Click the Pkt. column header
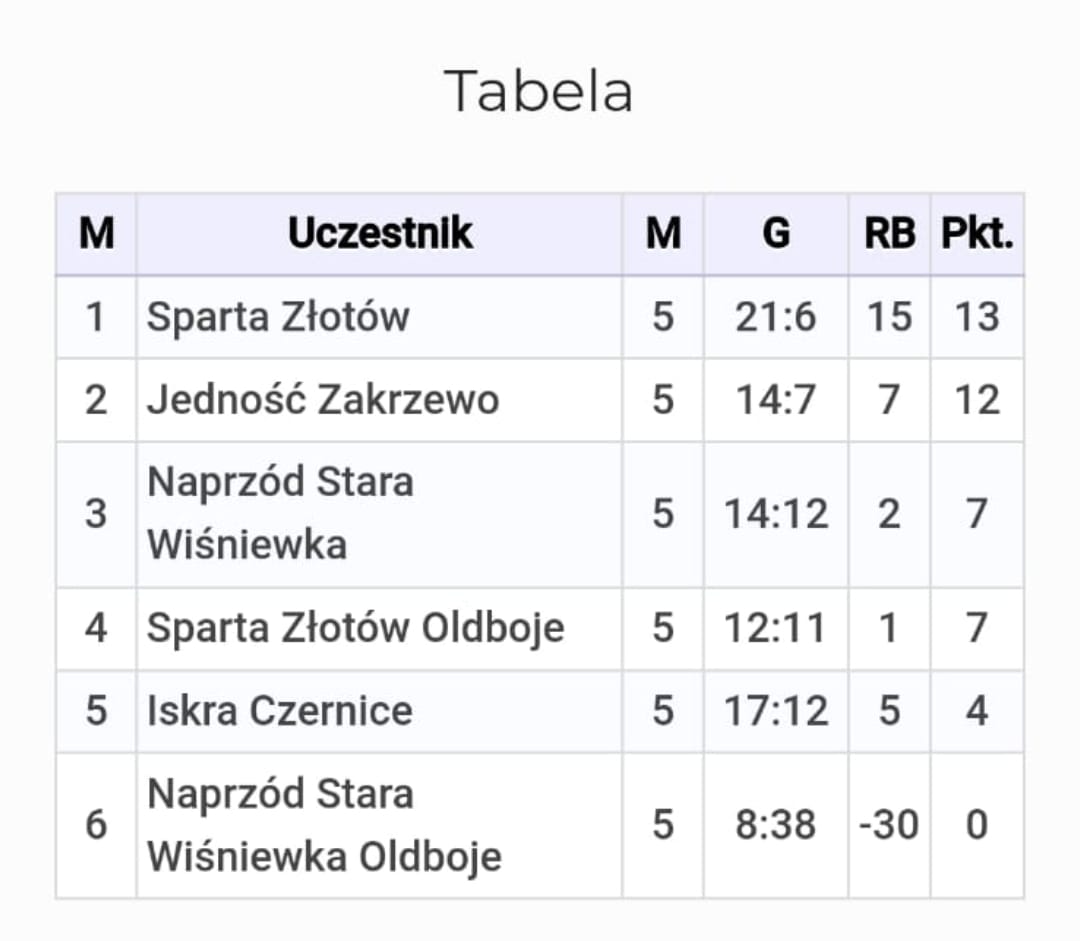1080x941 pixels. 977,234
